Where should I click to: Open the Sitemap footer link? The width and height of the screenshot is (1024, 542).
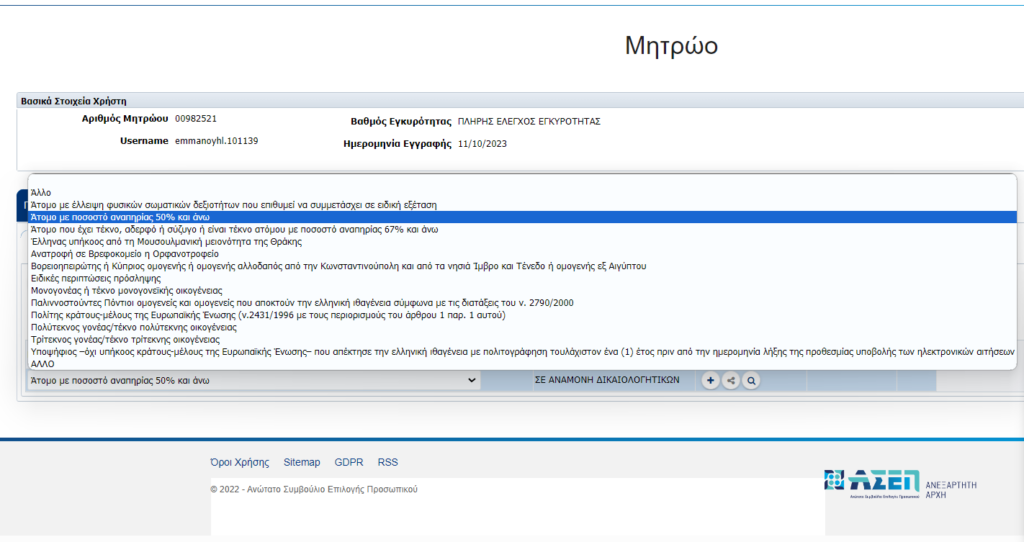[x=302, y=462]
